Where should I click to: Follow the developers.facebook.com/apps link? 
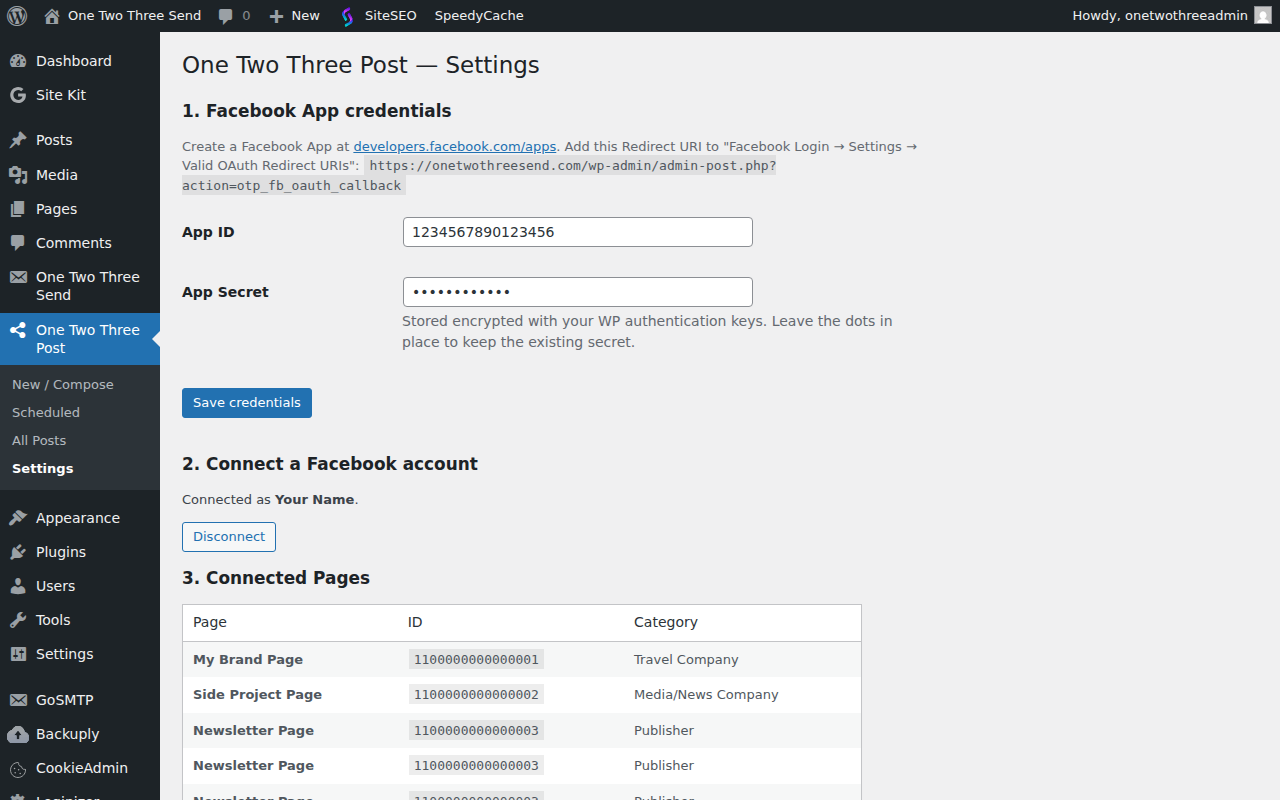click(x=455, y=146)
